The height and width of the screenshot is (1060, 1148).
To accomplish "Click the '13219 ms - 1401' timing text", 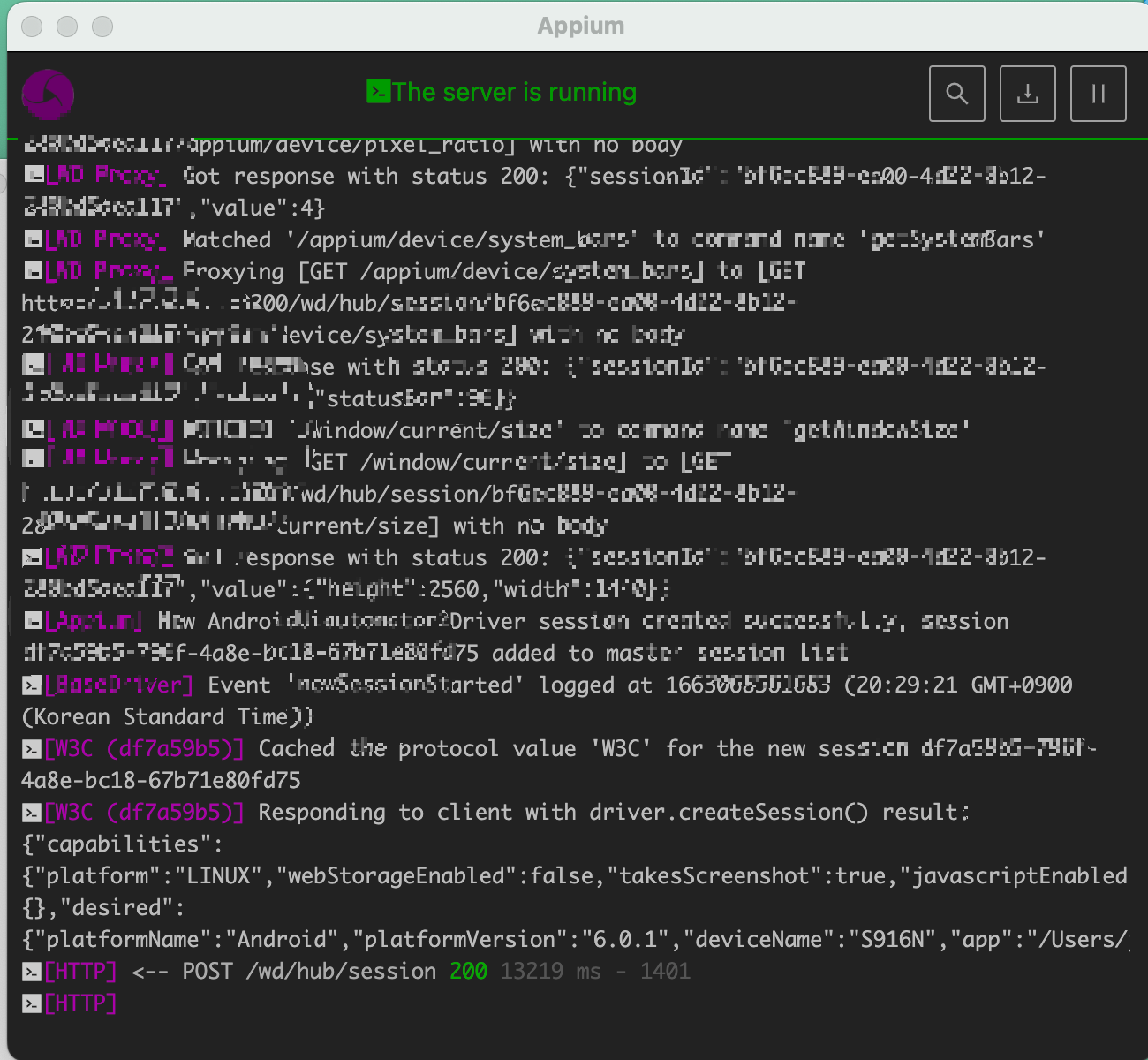I will [595, 972].
